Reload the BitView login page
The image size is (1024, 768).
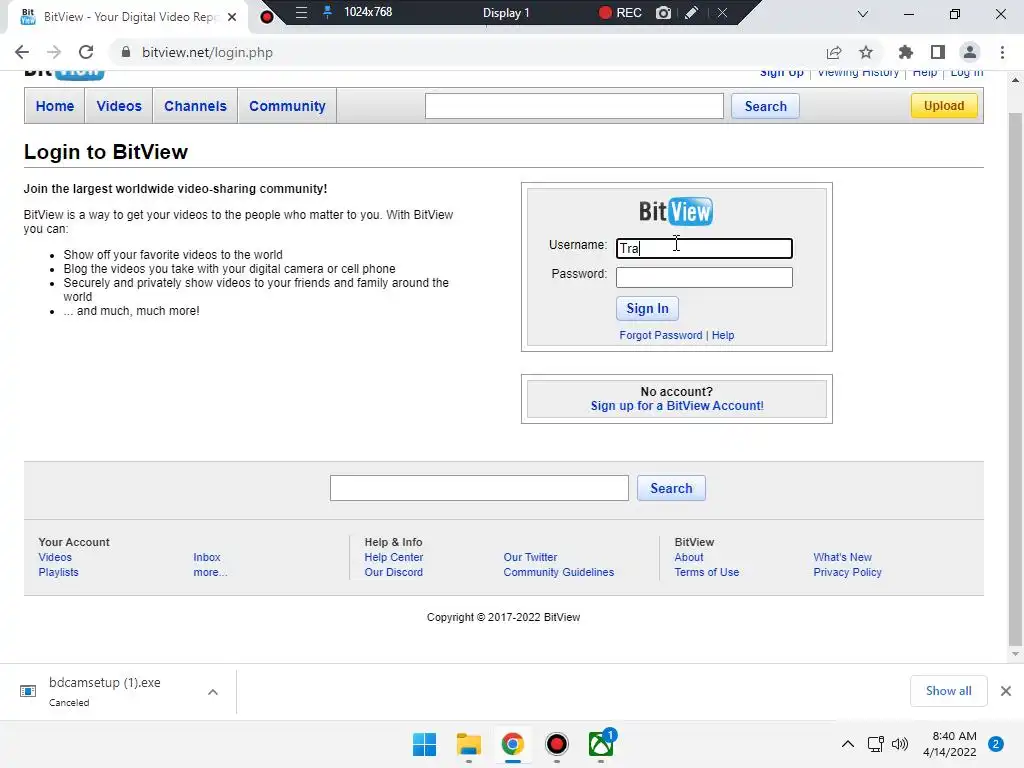tap(86, 52)
